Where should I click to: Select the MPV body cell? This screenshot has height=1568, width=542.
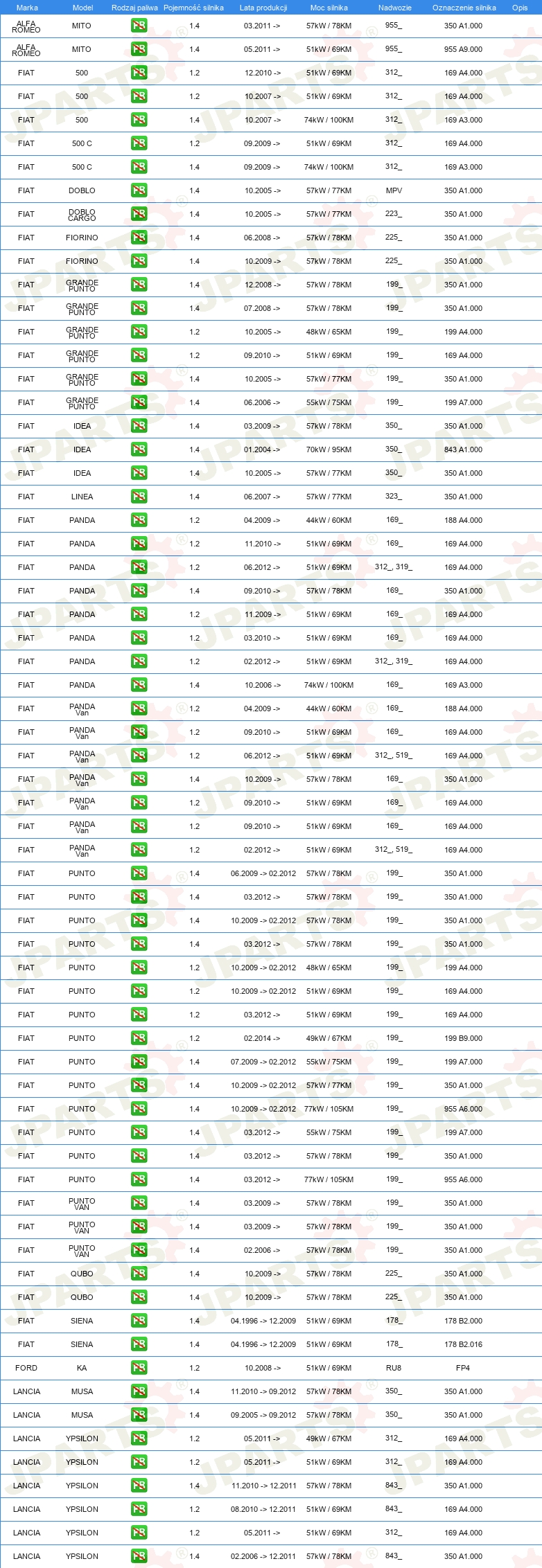pos(394,190)
